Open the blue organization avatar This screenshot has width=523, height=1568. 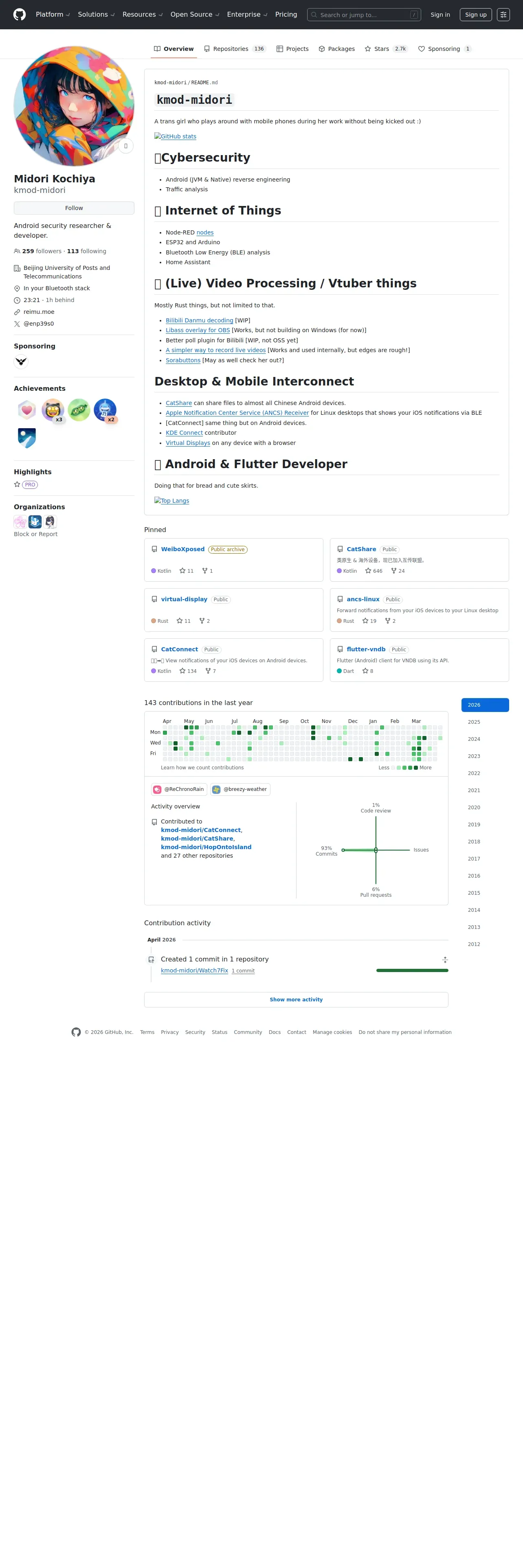pos(35,522)
